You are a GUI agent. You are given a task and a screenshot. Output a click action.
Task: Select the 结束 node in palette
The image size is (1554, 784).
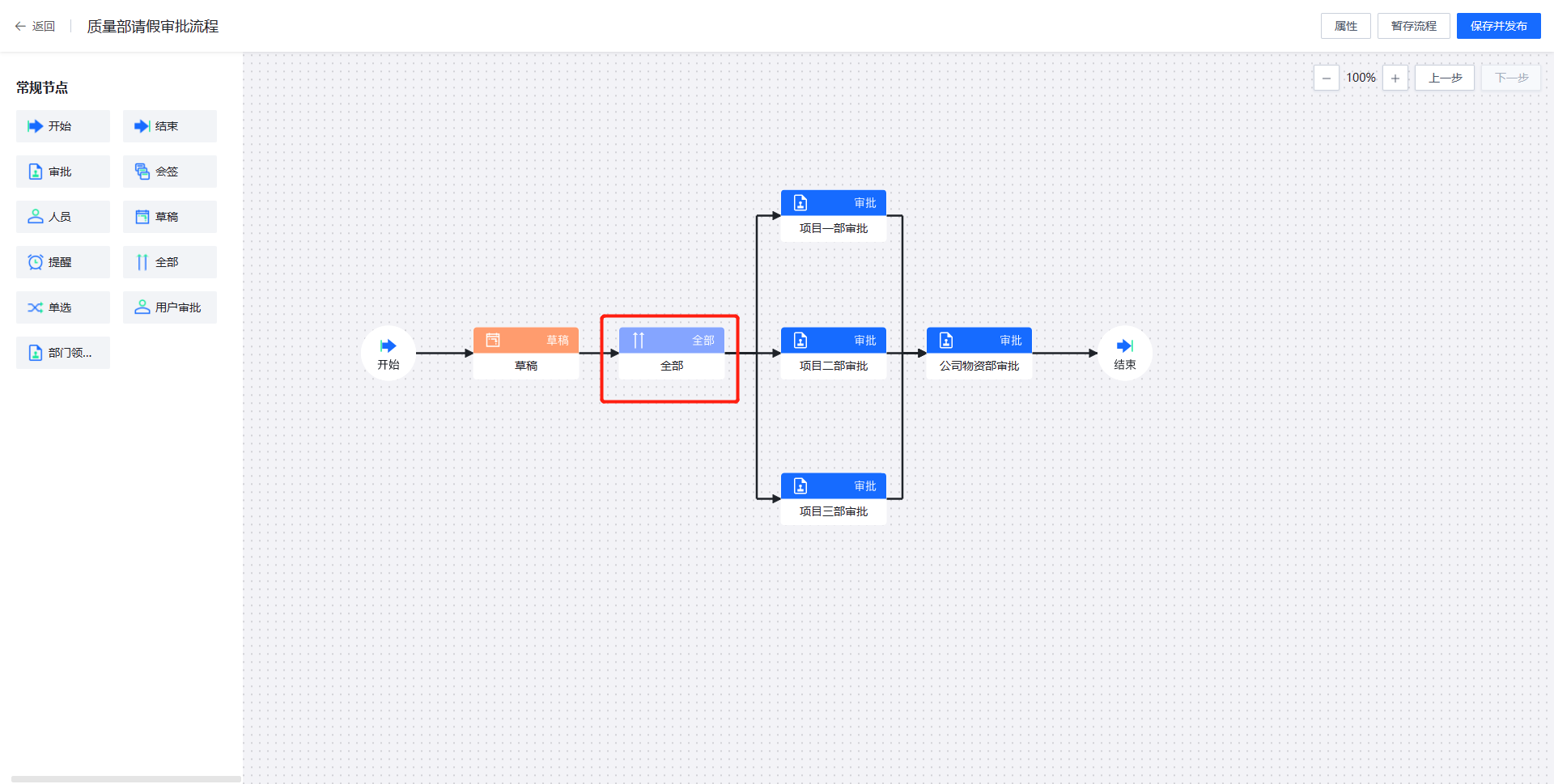click(170, 126)
